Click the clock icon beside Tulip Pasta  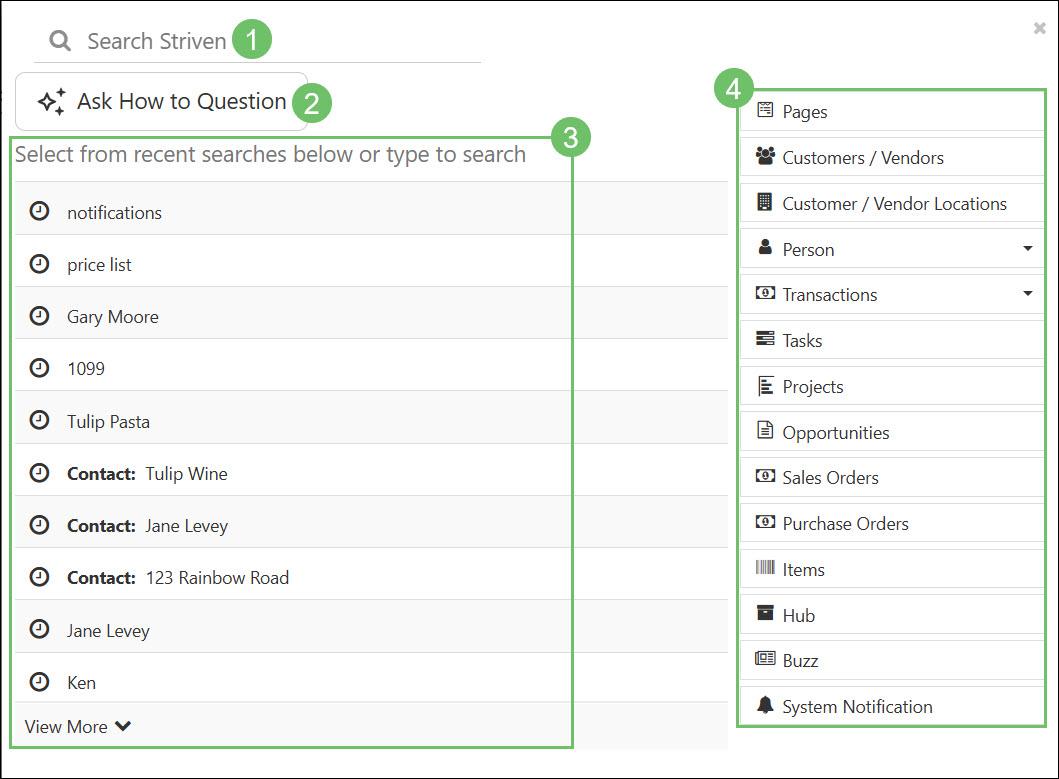(x=40, y=420)
